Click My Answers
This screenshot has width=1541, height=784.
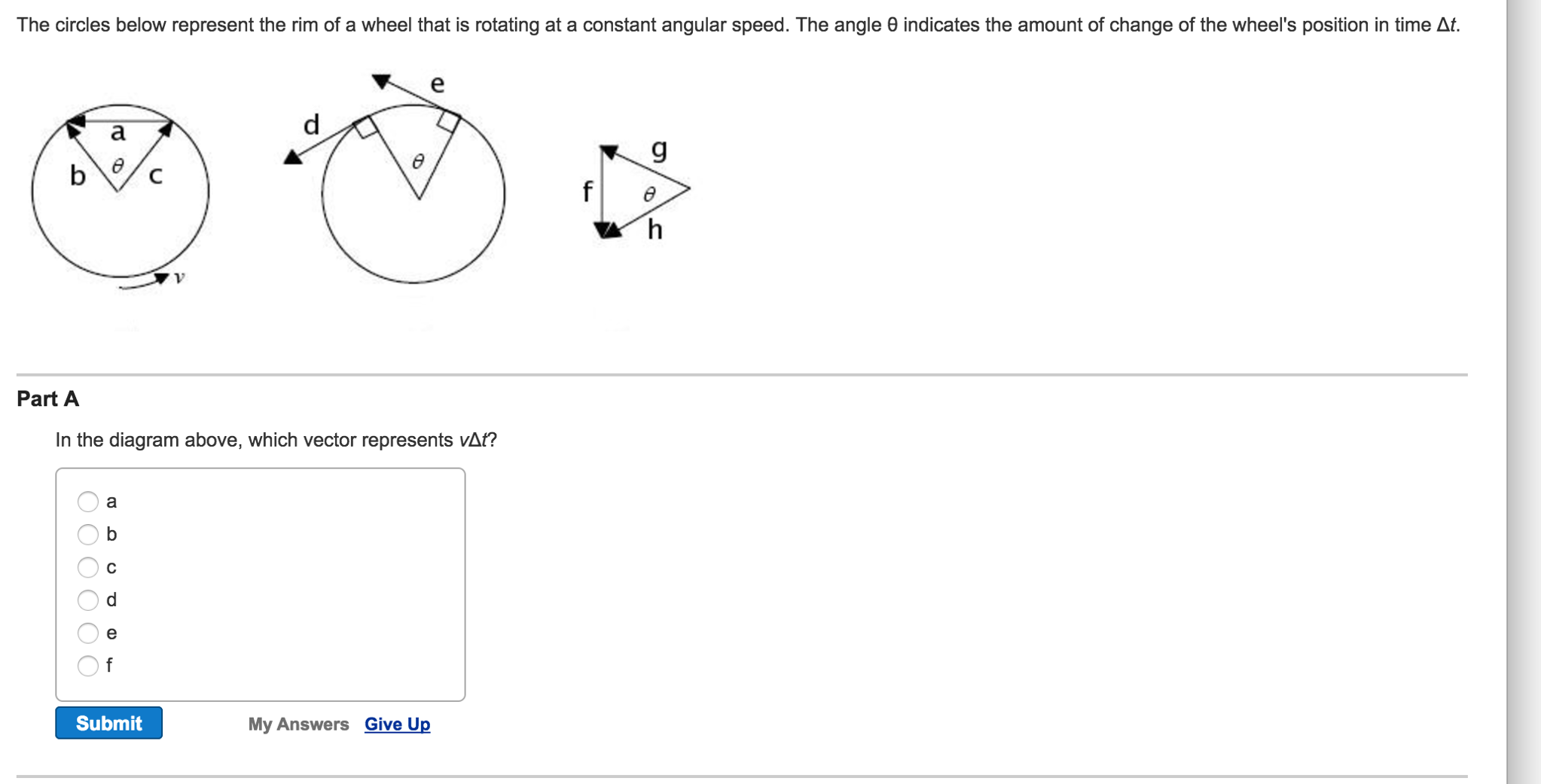[x=298, y=724]
